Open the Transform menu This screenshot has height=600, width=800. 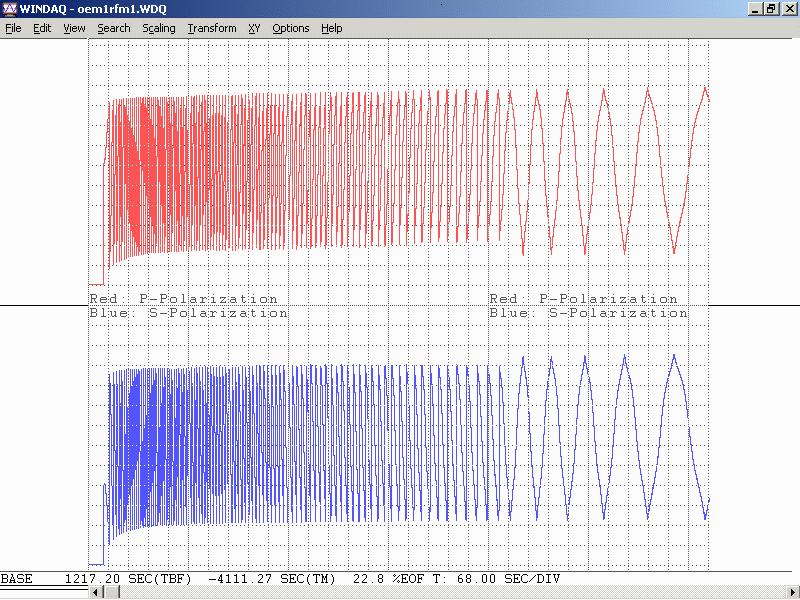coord(212,28)
